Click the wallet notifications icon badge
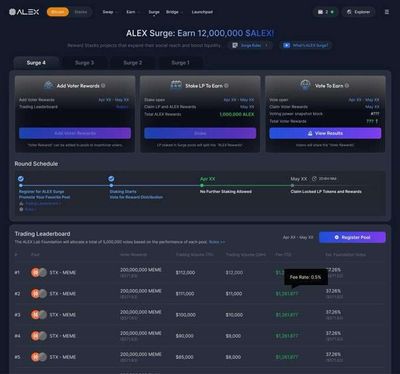This screenshot has height=374, width=400. click(326, 12)
